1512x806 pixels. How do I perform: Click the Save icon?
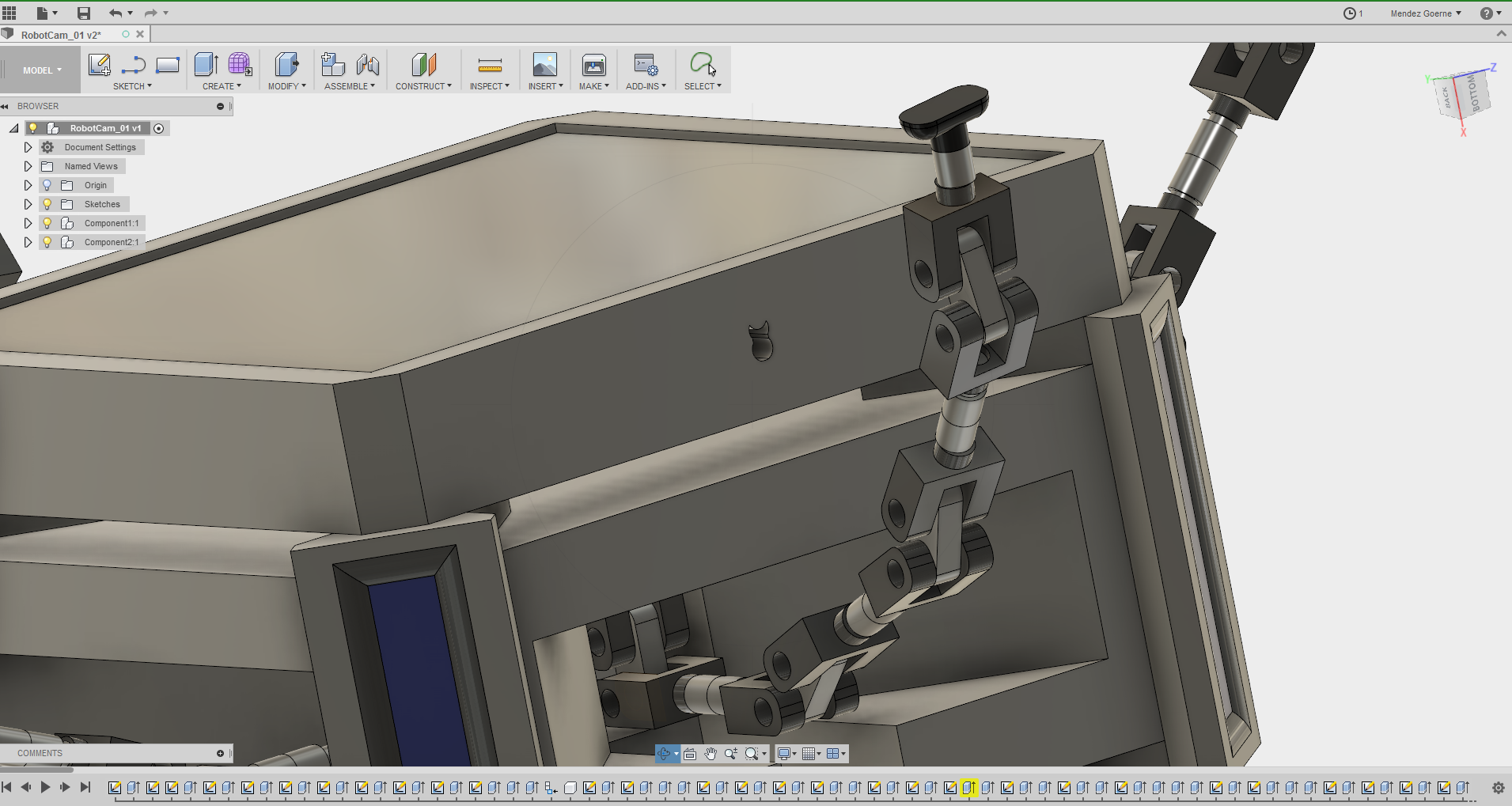(x=84, y=13)
